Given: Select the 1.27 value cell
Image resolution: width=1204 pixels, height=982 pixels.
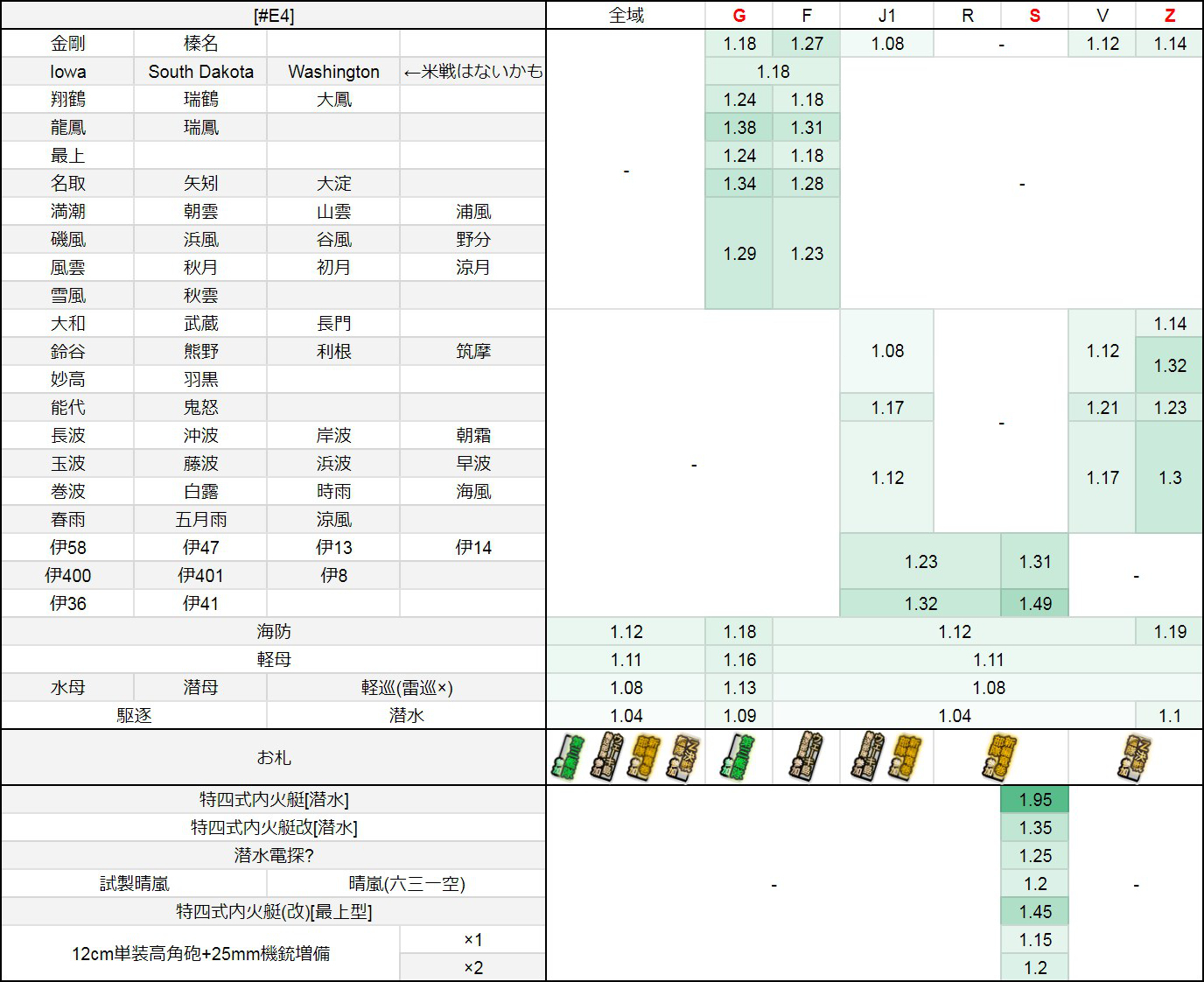Looking at the screenshot, I should pyautogui.click(x=807, y=44).
